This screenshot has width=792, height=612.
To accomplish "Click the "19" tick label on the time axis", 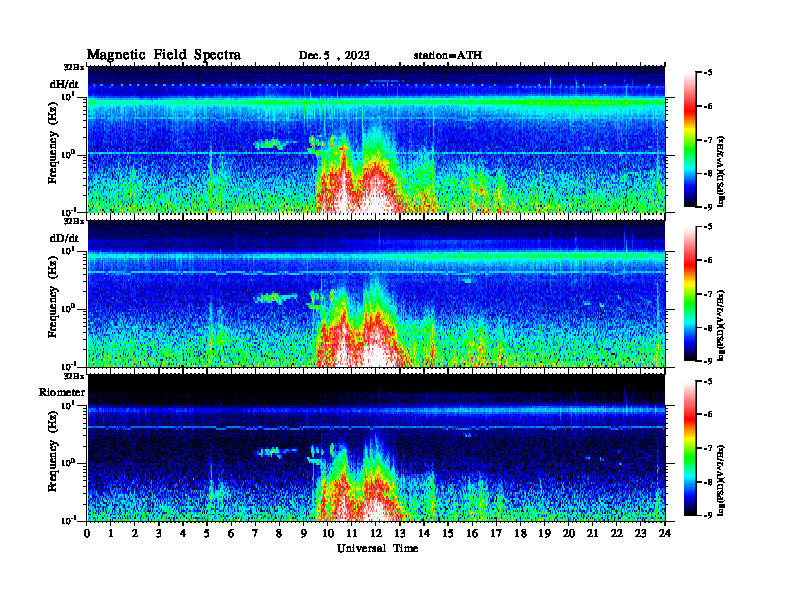I will pyautogui.click(x=544, y=533).
